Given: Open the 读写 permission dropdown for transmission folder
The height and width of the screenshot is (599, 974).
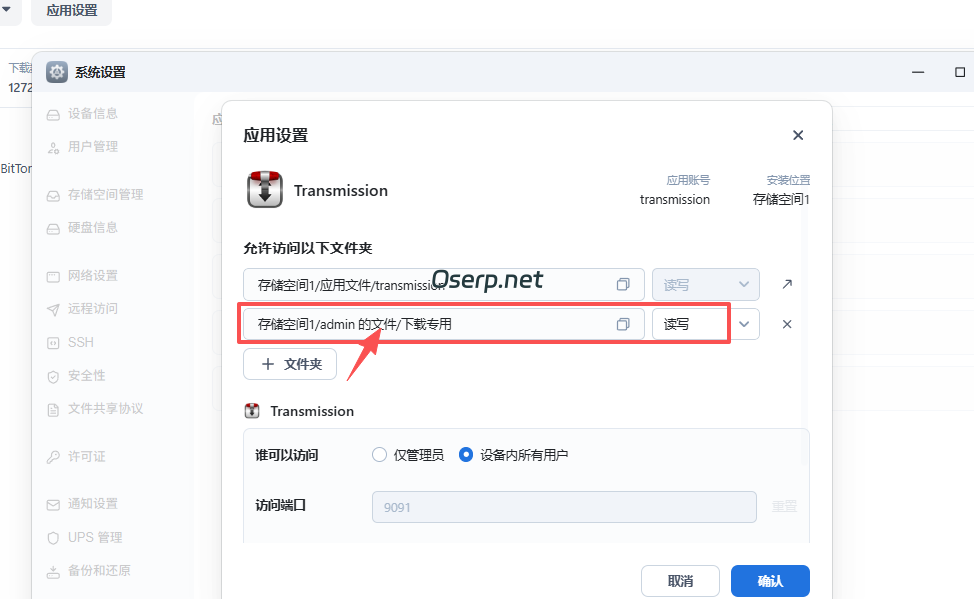Looking at the screenshot, I should pos(705,284).
